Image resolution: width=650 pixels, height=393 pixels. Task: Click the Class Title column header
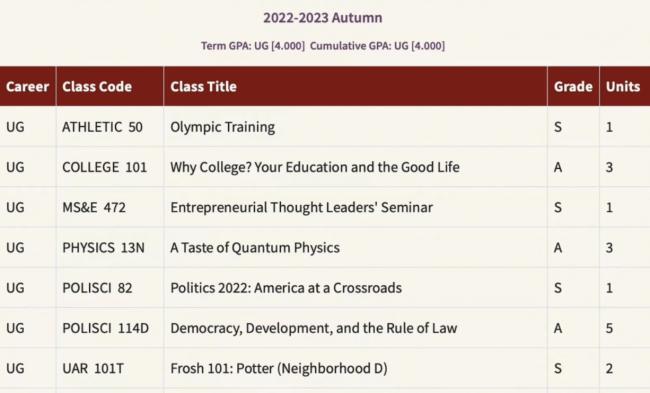(x=204, y=86)
